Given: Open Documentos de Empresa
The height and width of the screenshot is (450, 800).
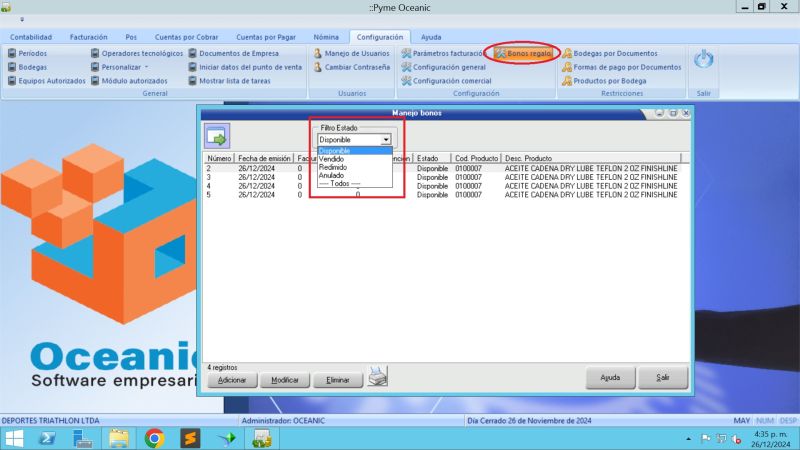Looking at the screenshot, I should point(238,53).
